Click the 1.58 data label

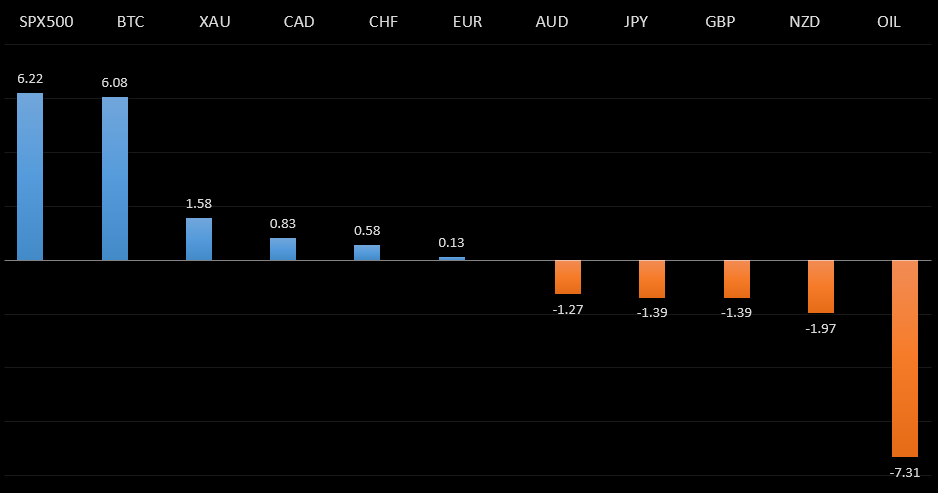click(199, 203)
